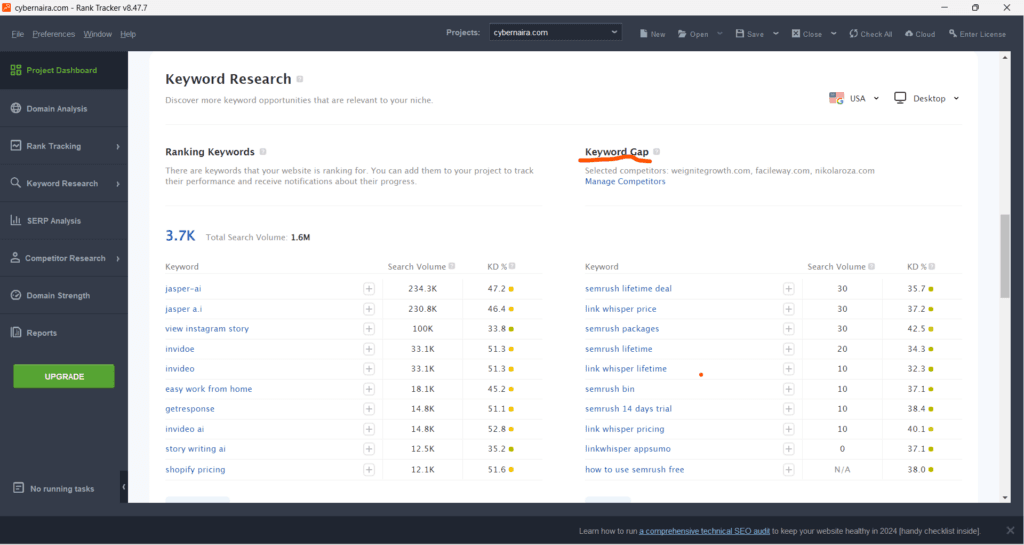Open the Window menu

[x=97, y=34]
